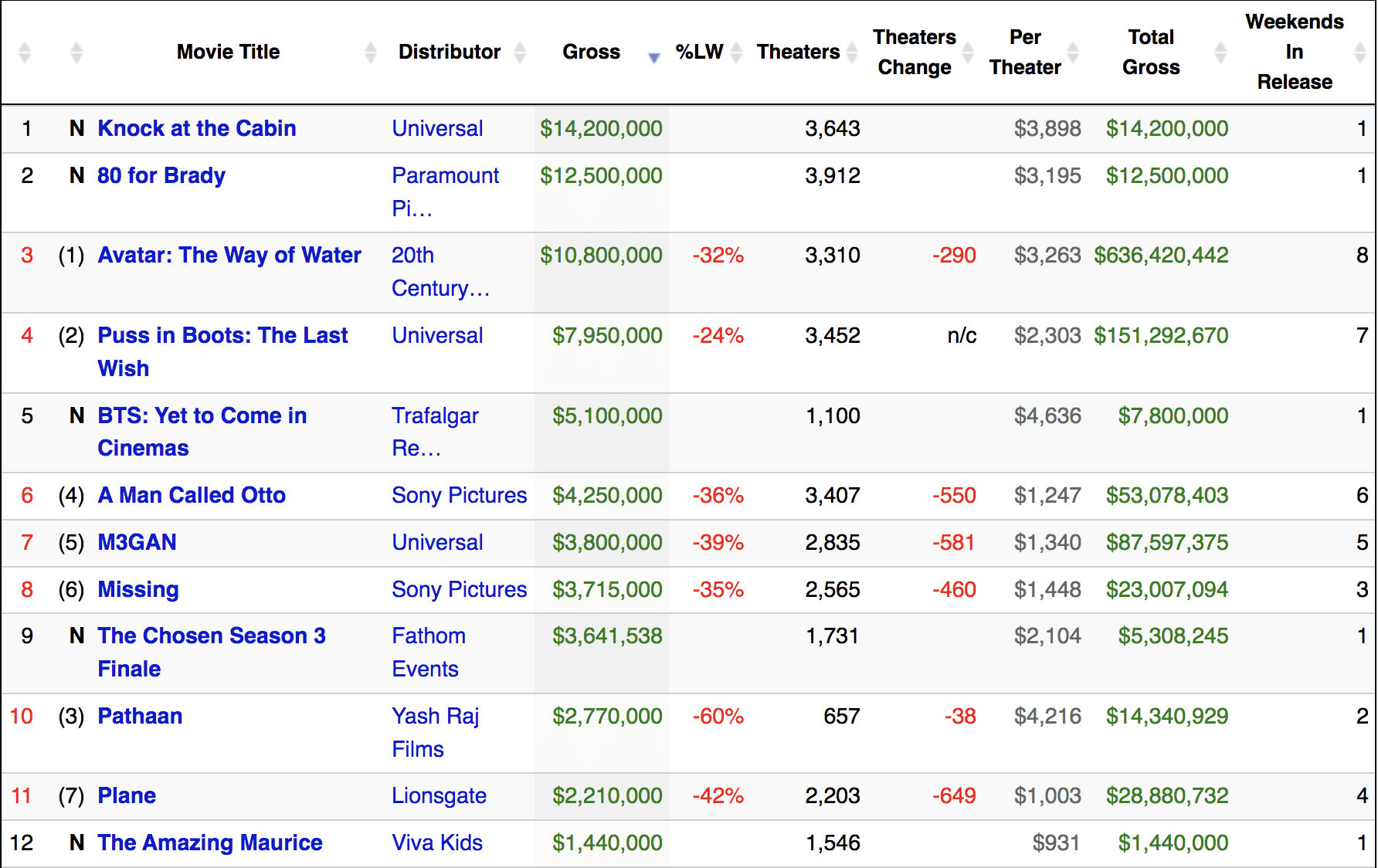Open Paramount Pi… distributor link
This screenshot has height=868, width=1378.
[x=446, y=192]
